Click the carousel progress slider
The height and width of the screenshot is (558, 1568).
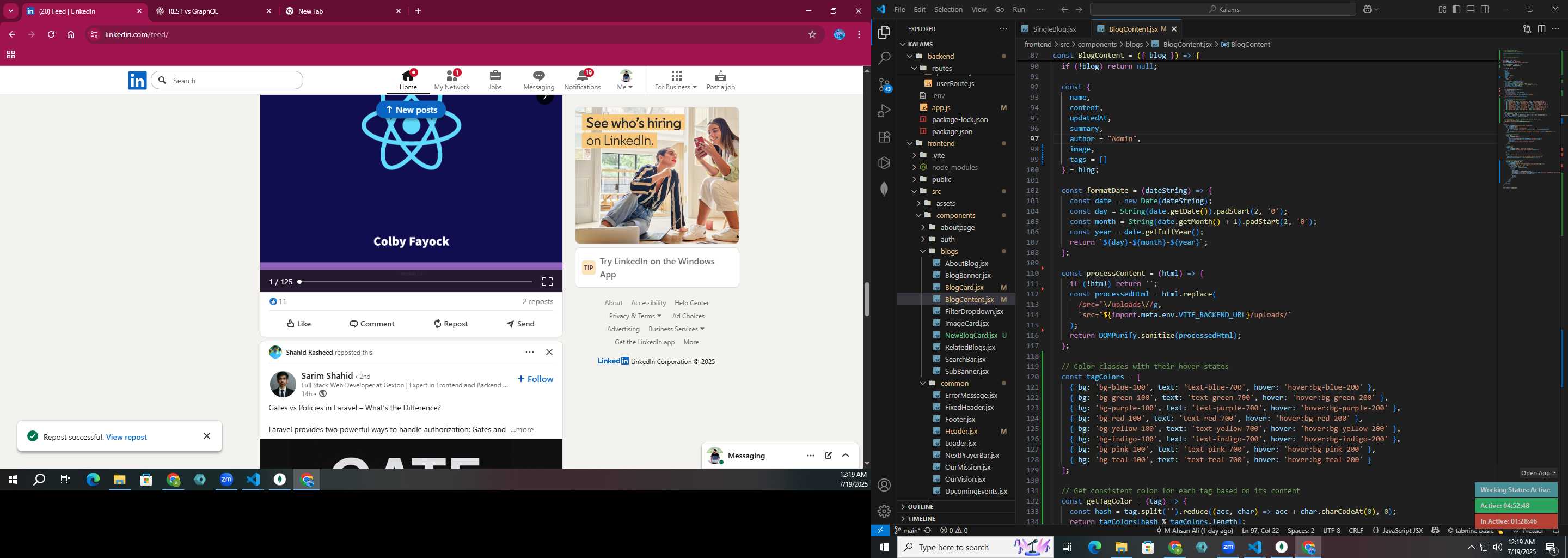pos(415,282)
